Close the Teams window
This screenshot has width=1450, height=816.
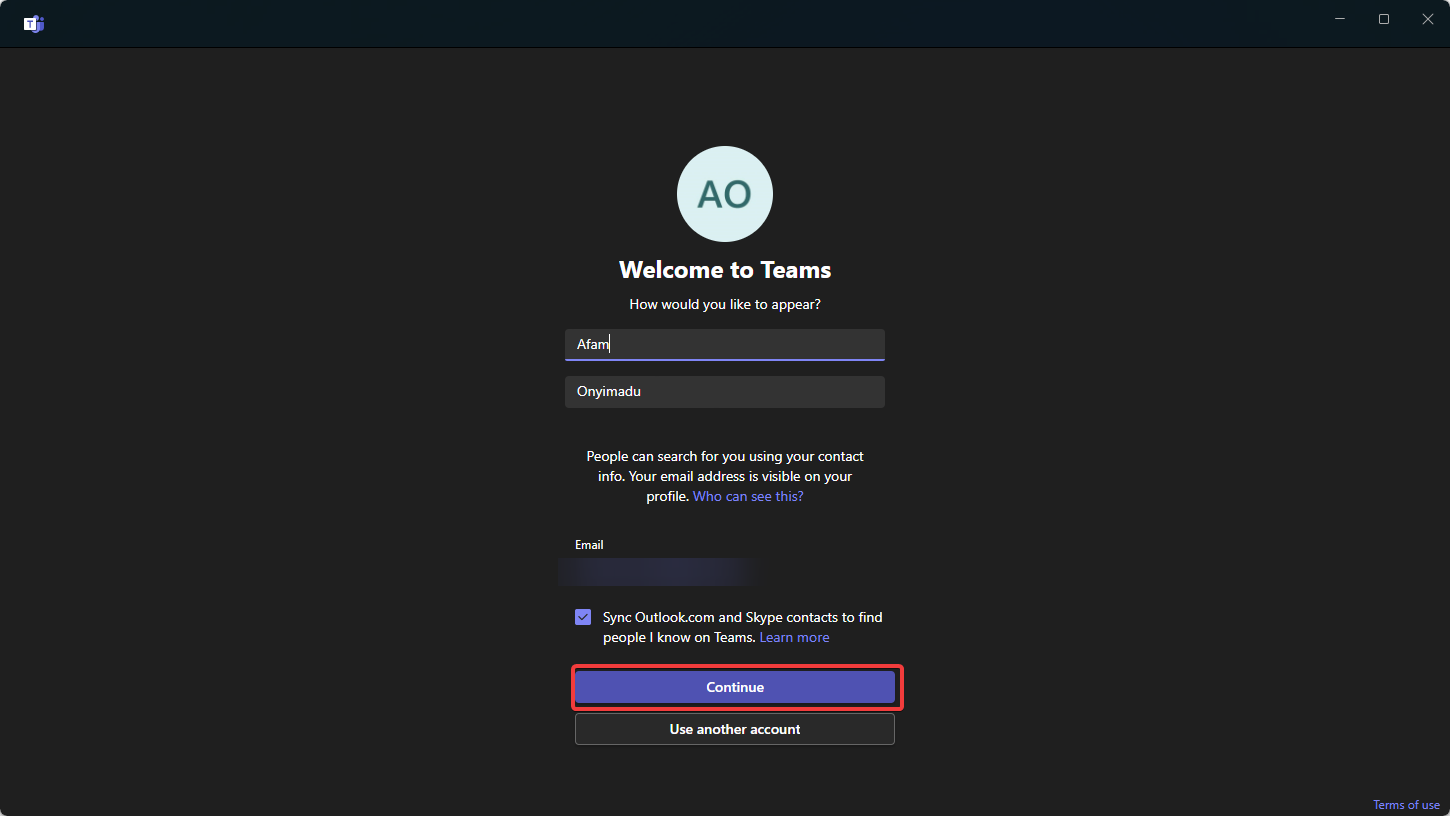[x=1428, y=19]
